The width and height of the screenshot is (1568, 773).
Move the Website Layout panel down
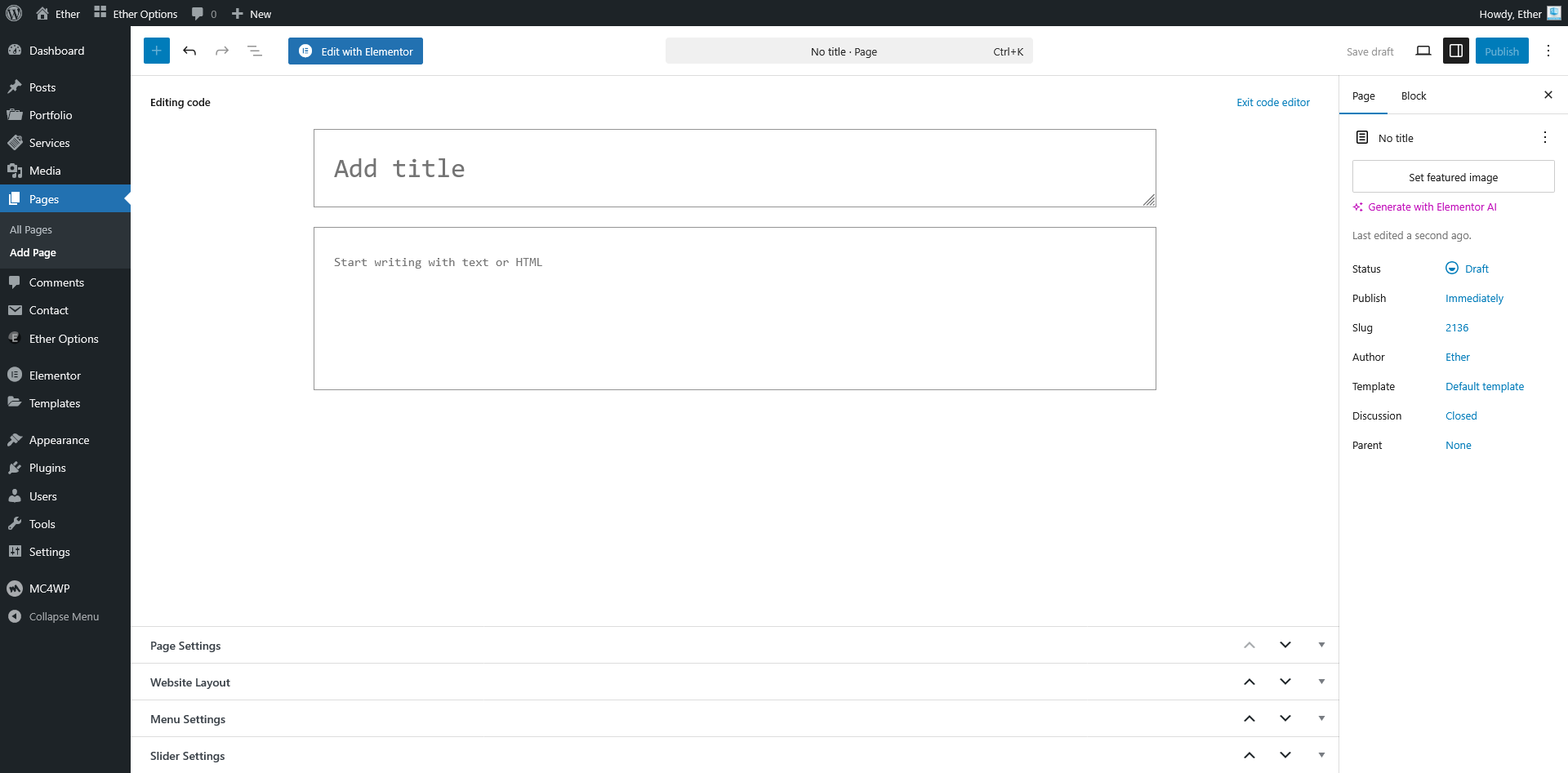coord(1285,682)
